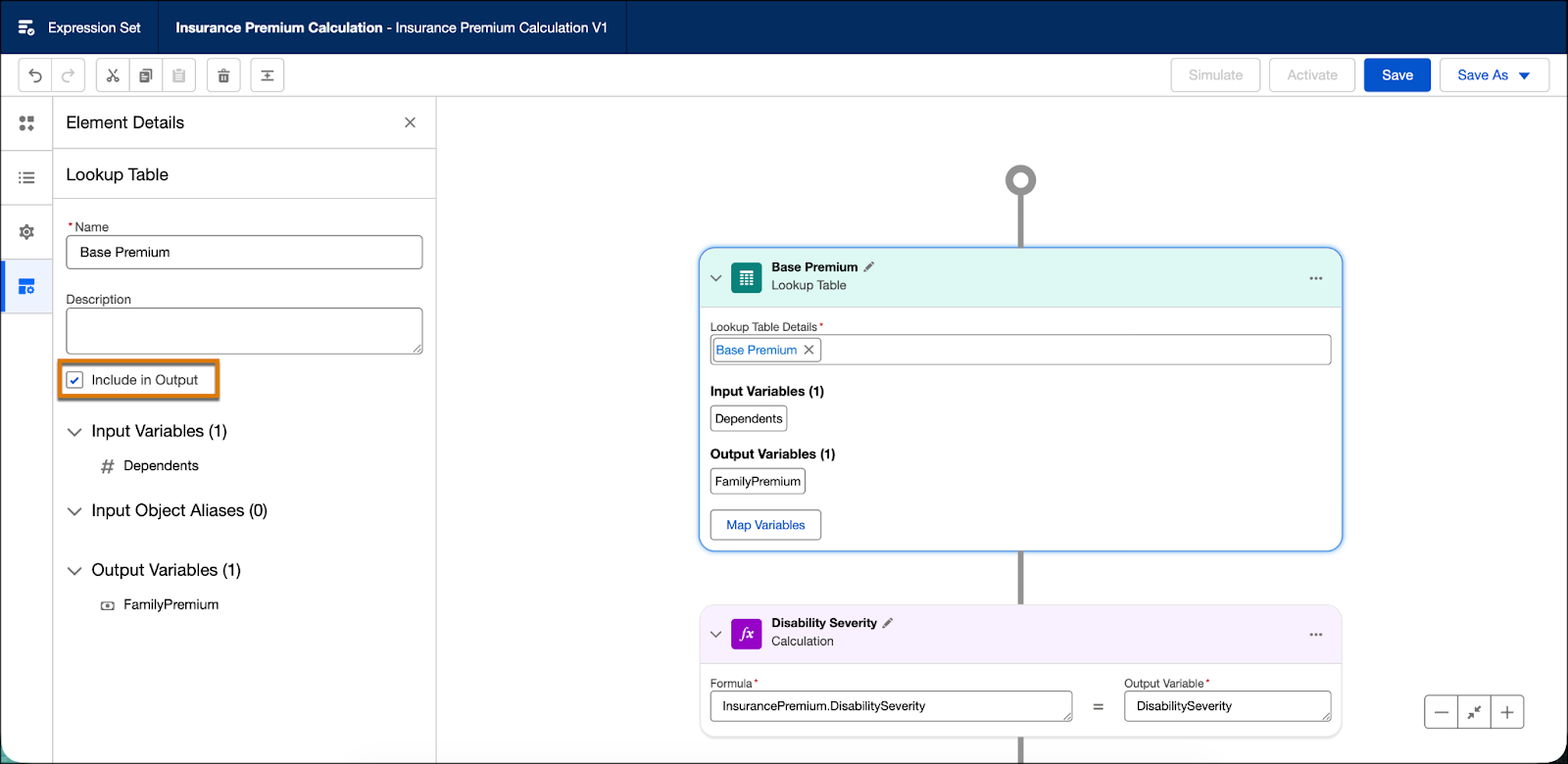This screenshot has width=1568, height=764.
Task: Copy the selected element
Action: point(146,75)
